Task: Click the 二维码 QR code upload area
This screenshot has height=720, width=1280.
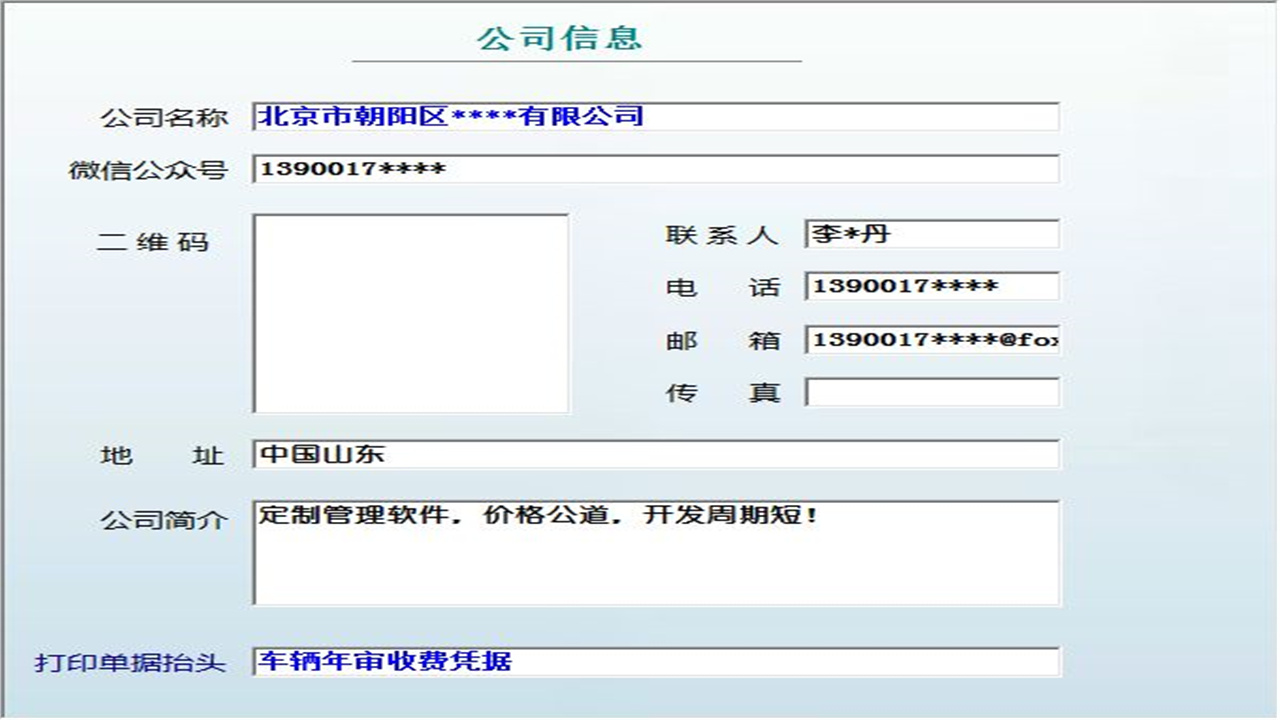Action: pos(411,312)
